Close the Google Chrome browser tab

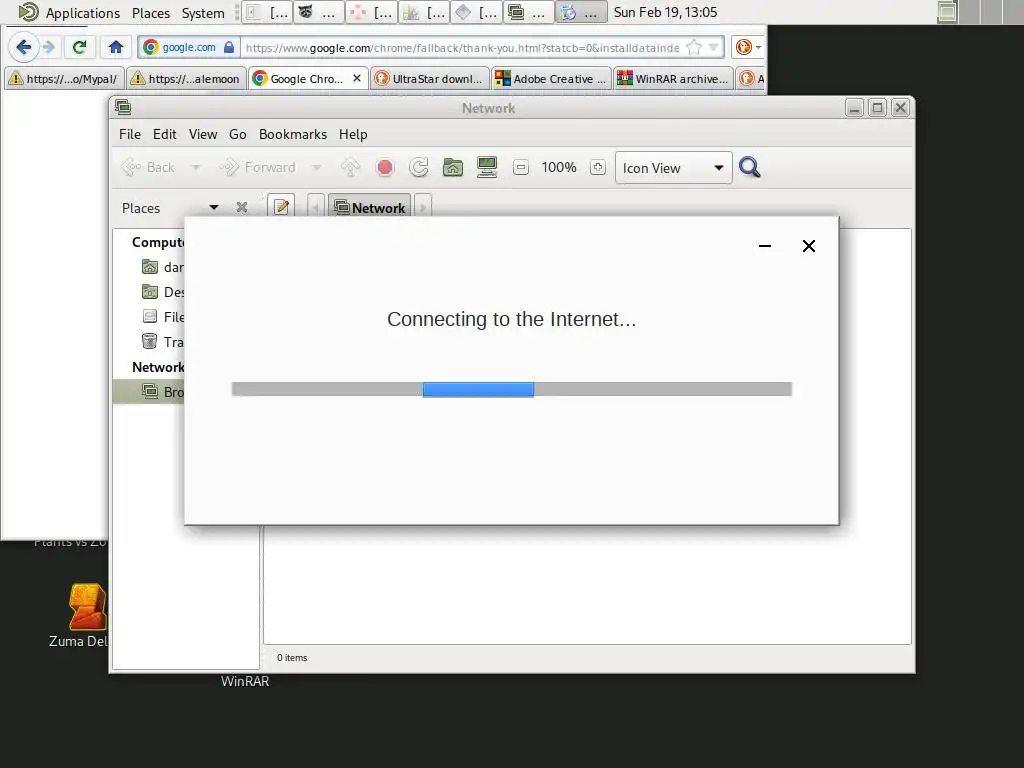357,78
